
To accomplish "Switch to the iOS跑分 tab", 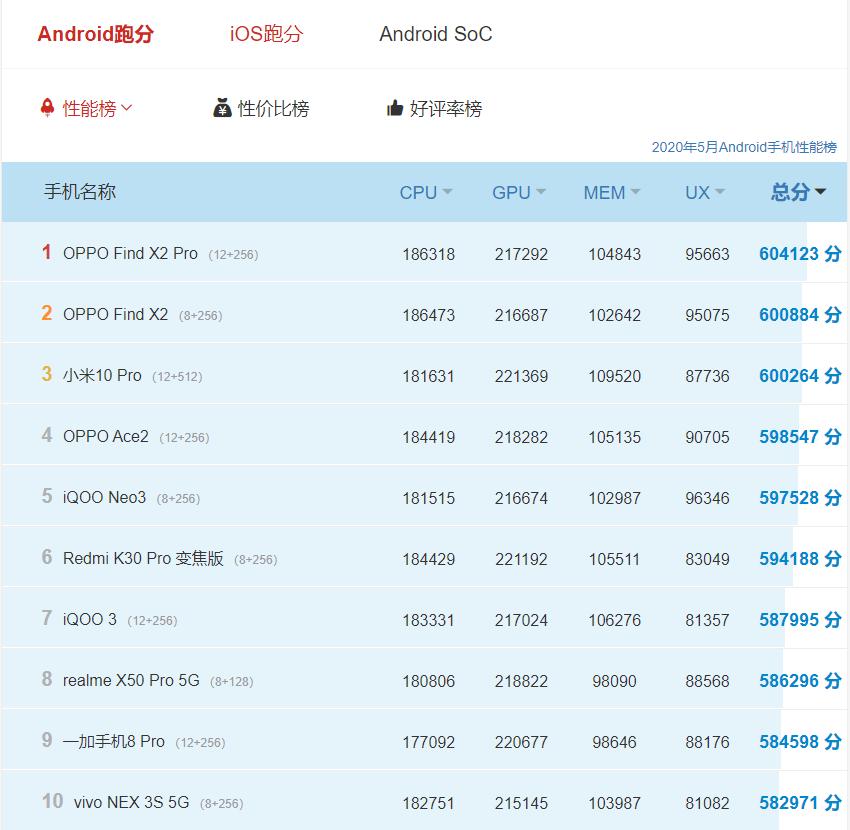I will click(x=266, y=34).
